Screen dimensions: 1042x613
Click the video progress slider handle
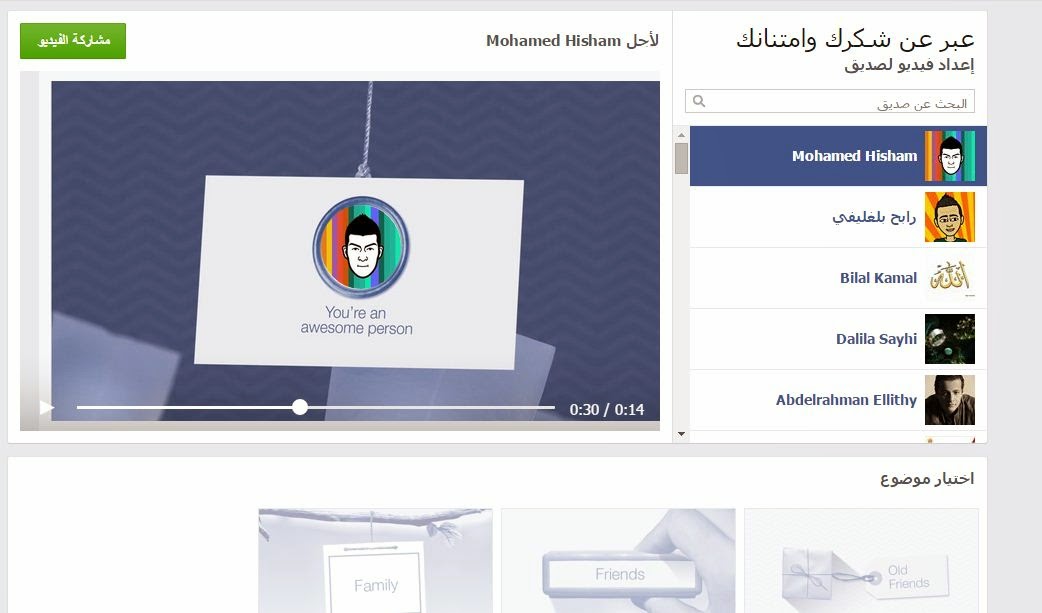tap(300, 408)
